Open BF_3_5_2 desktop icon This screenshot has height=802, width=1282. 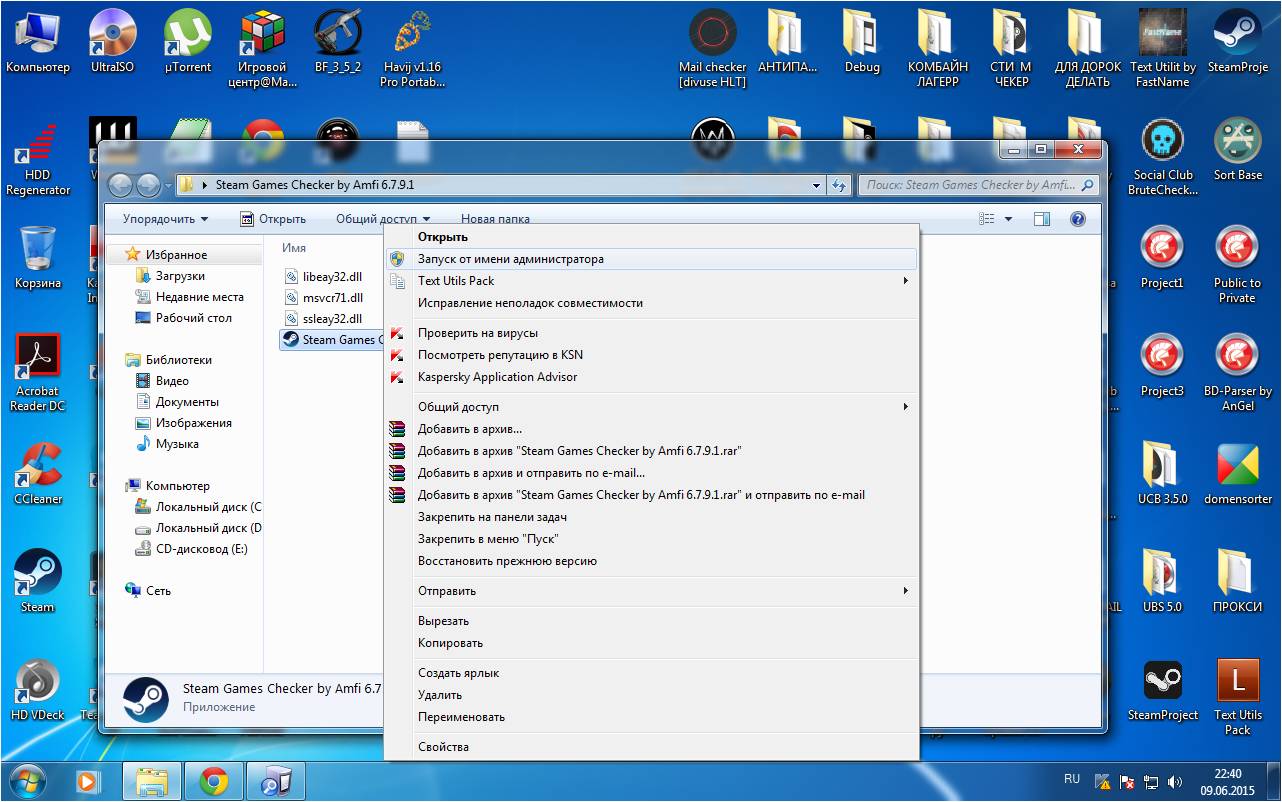tap(338, 42)
